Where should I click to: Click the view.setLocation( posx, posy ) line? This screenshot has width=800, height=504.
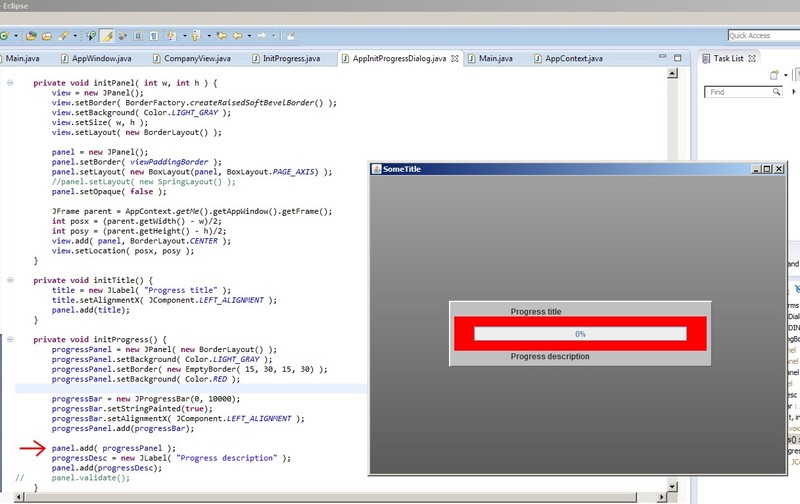(122, 250)
